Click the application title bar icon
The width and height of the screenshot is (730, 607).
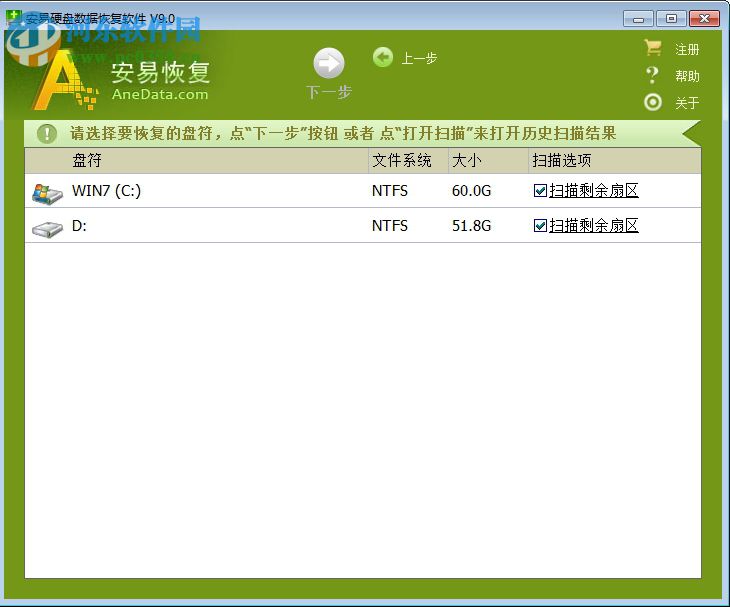14,18
